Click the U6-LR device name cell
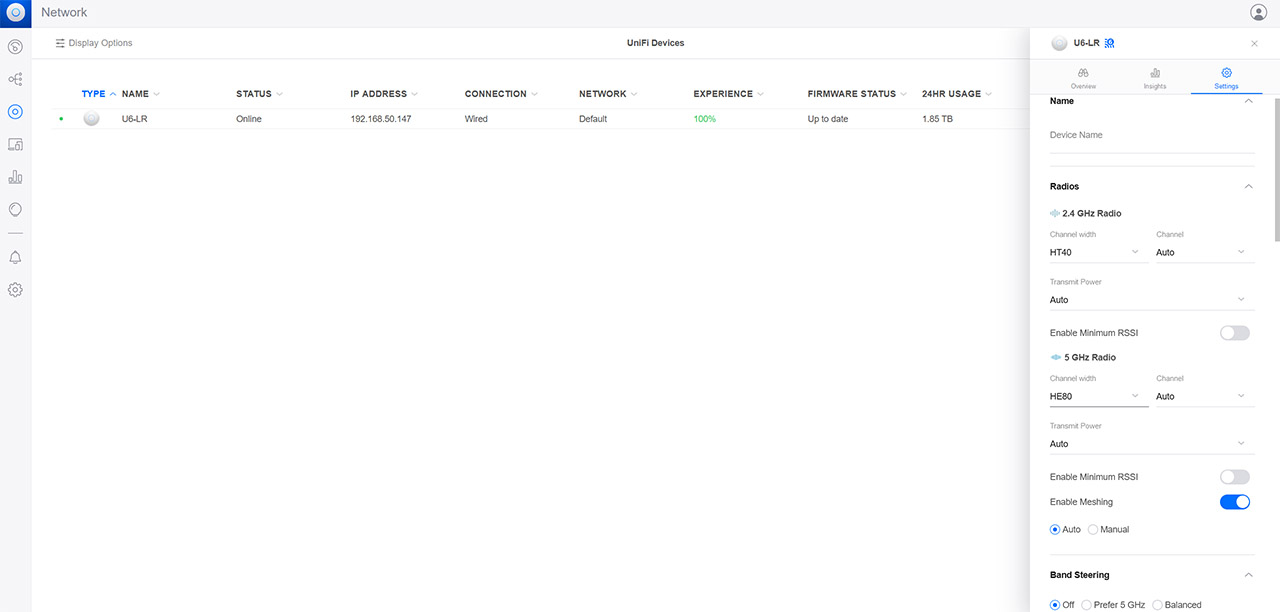The width and height of the screenshot is (1280, 612). point(135,119)
